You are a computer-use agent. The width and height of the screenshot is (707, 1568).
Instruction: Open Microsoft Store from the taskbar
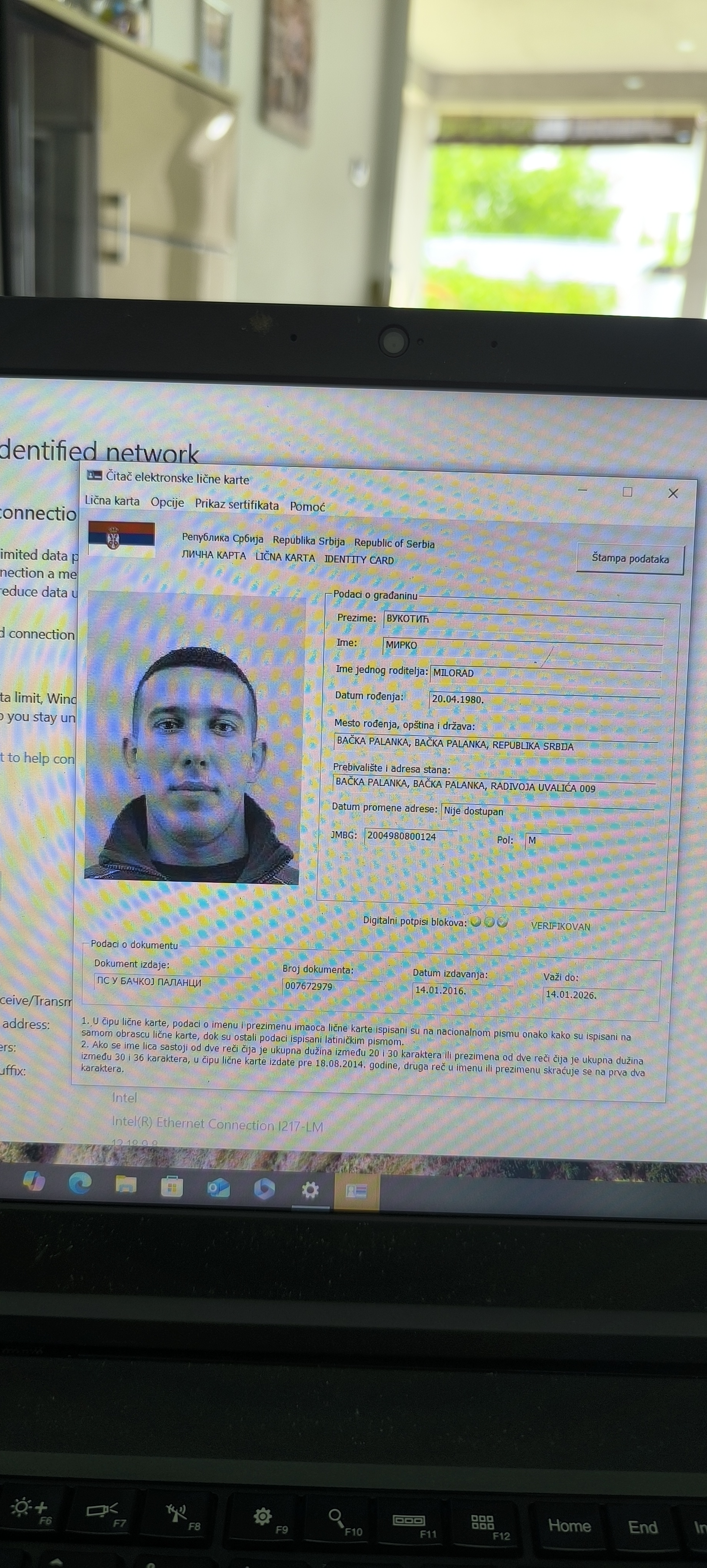(172, 1187)
